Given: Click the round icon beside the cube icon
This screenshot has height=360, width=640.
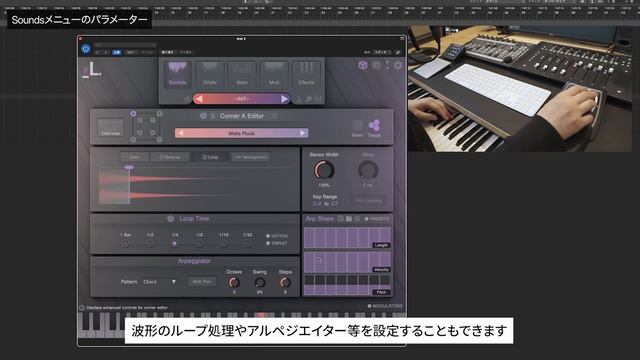Looking at the screenshot, I should tap(376, 65).
